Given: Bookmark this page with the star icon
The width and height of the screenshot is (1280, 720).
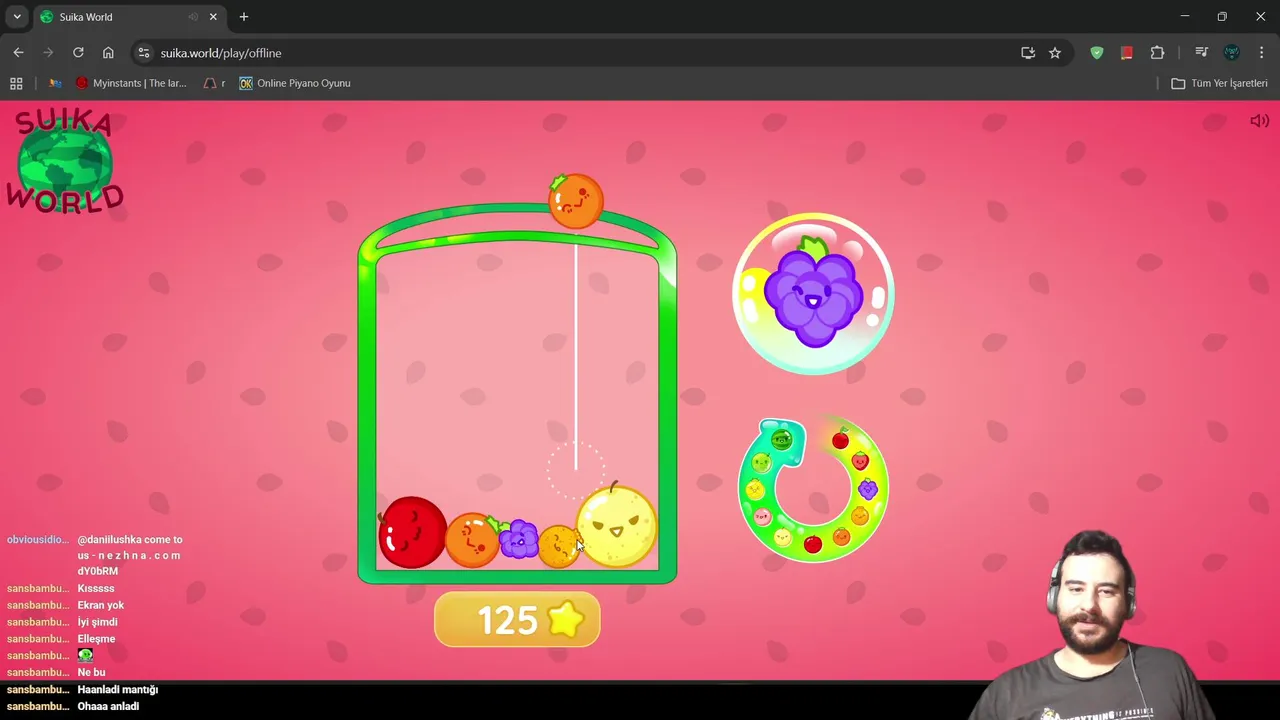Looking at the screenshot, I should pyautogui.click(x=1055, y=53).
